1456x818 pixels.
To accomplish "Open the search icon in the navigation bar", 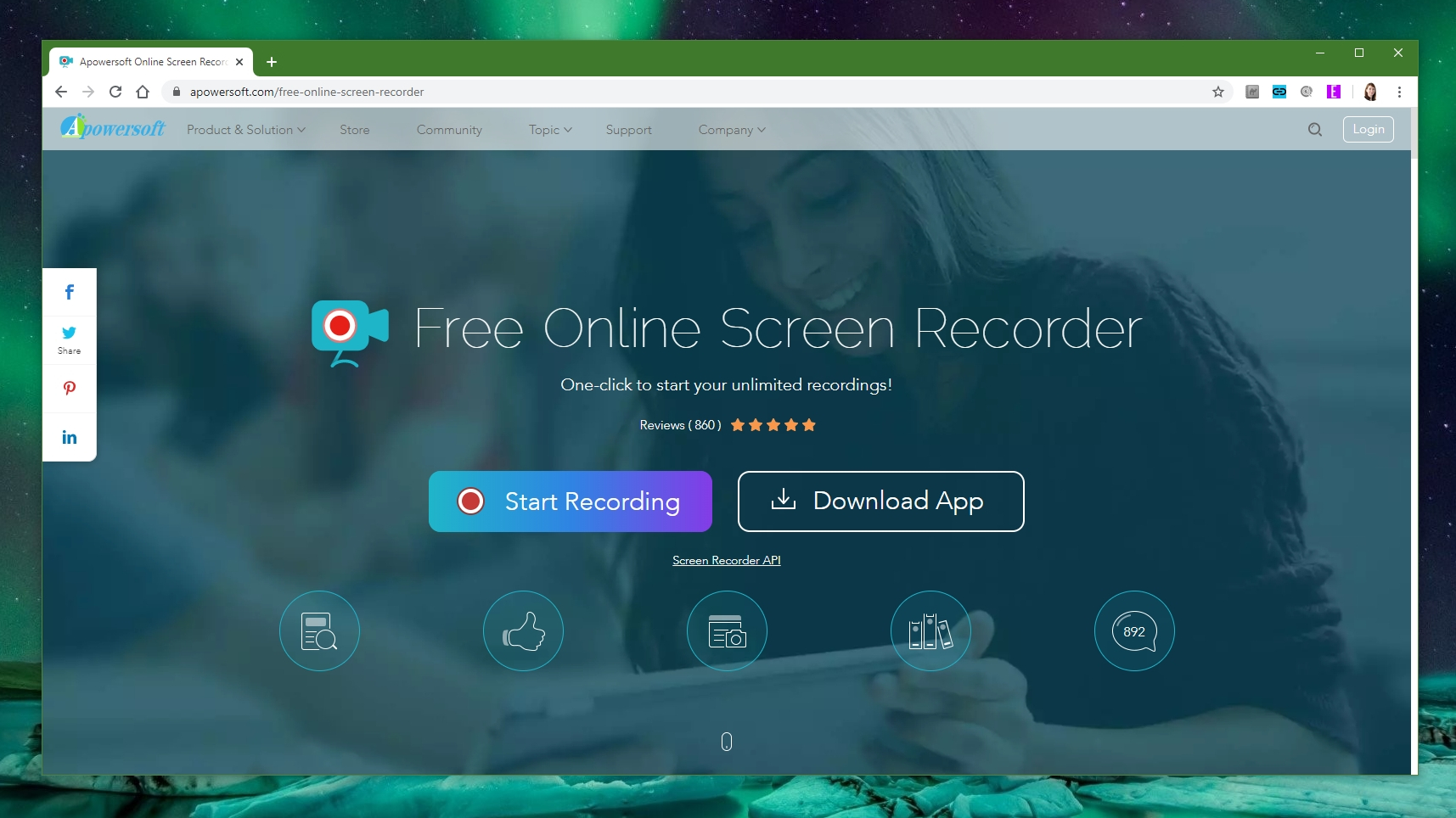I will 1314,129.
